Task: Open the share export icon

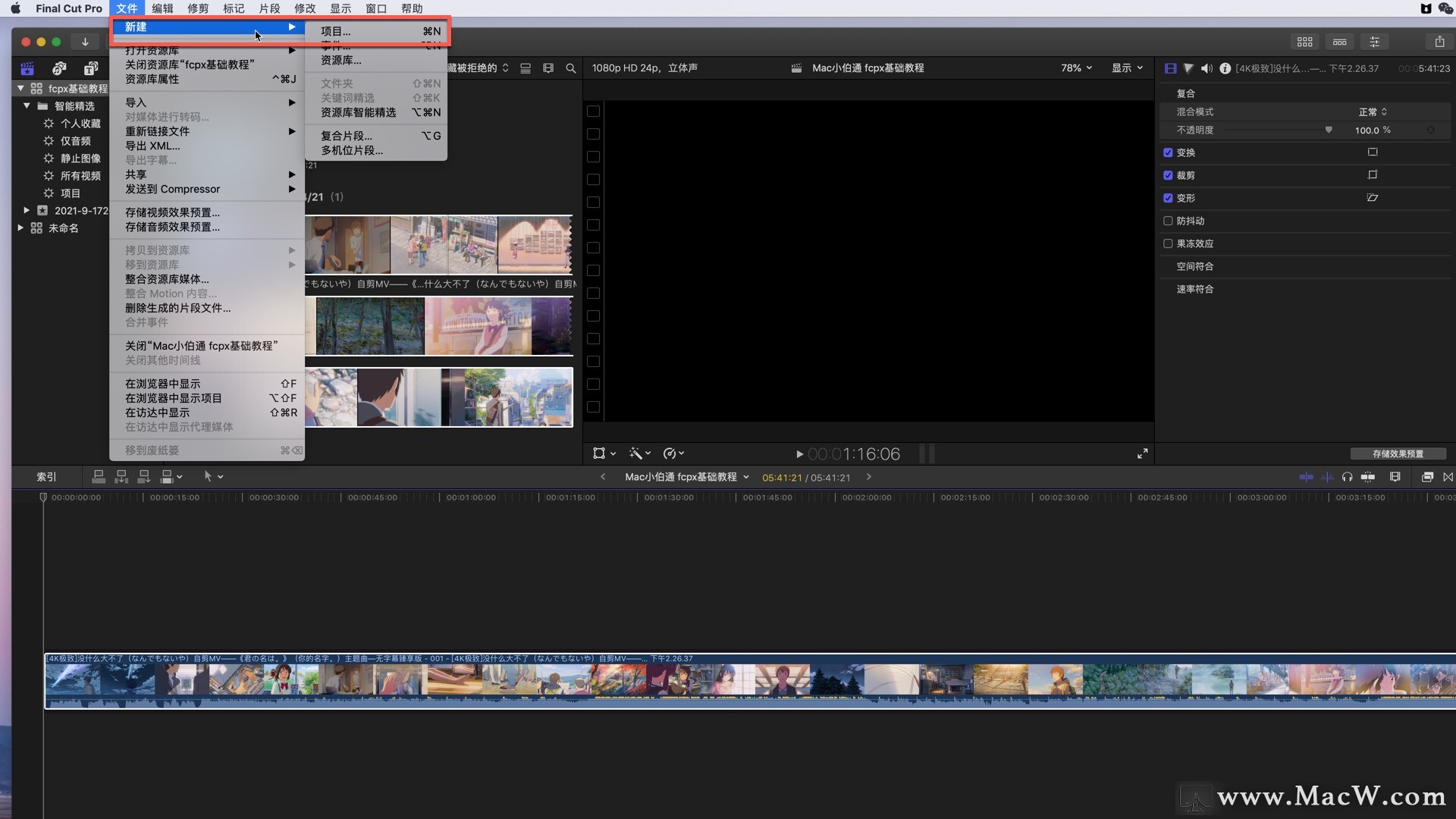Action: click(1439, 42)
